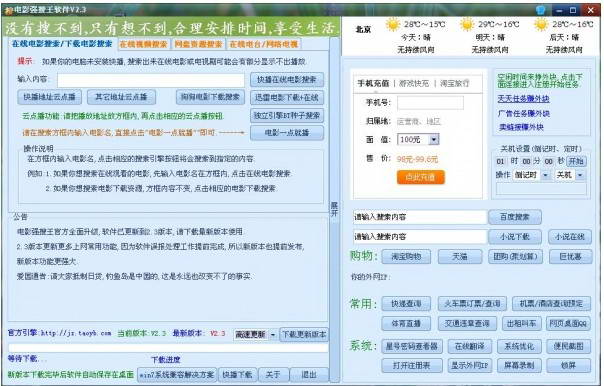Screen dimensions: 604x386
Task: Click today's sunny weather icon for 北京
Action: (393, 25)
